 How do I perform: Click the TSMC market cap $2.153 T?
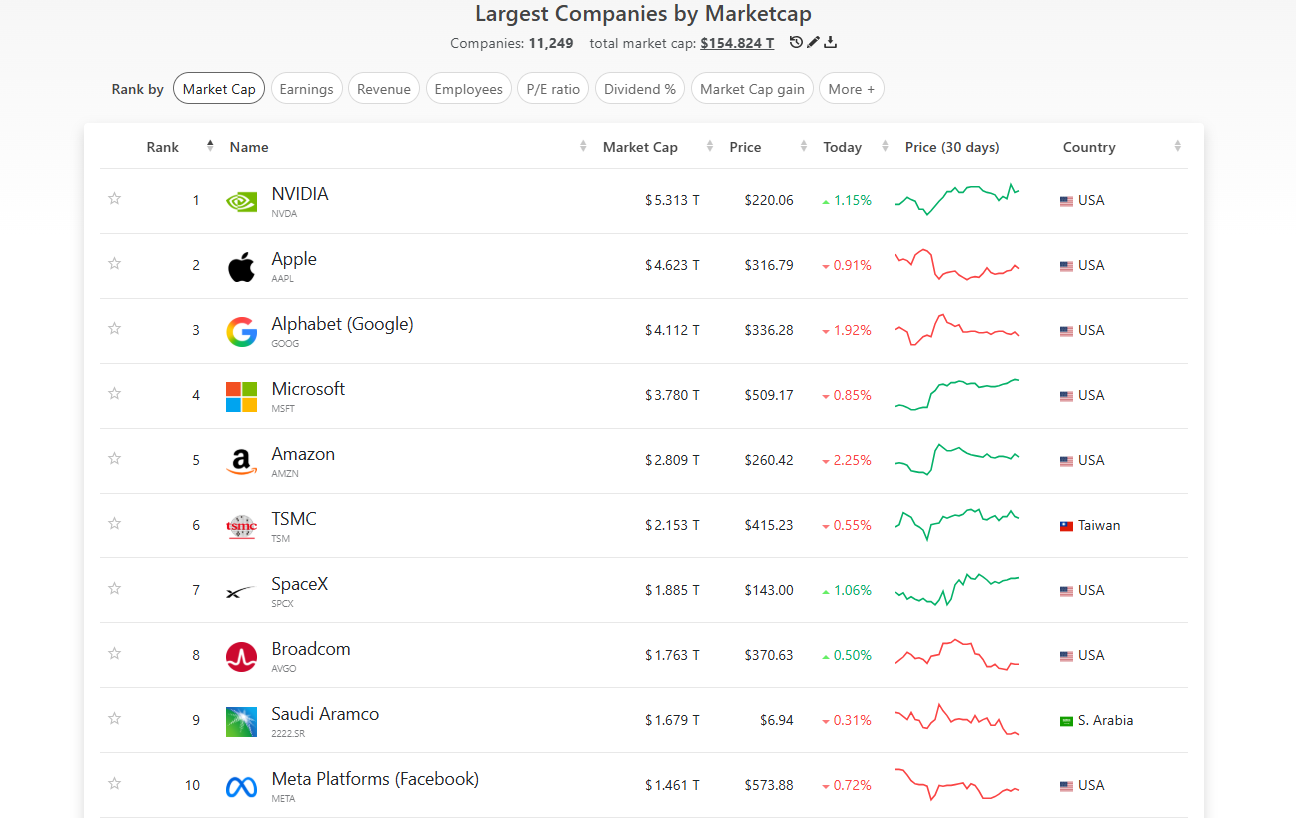pos(672,526)
